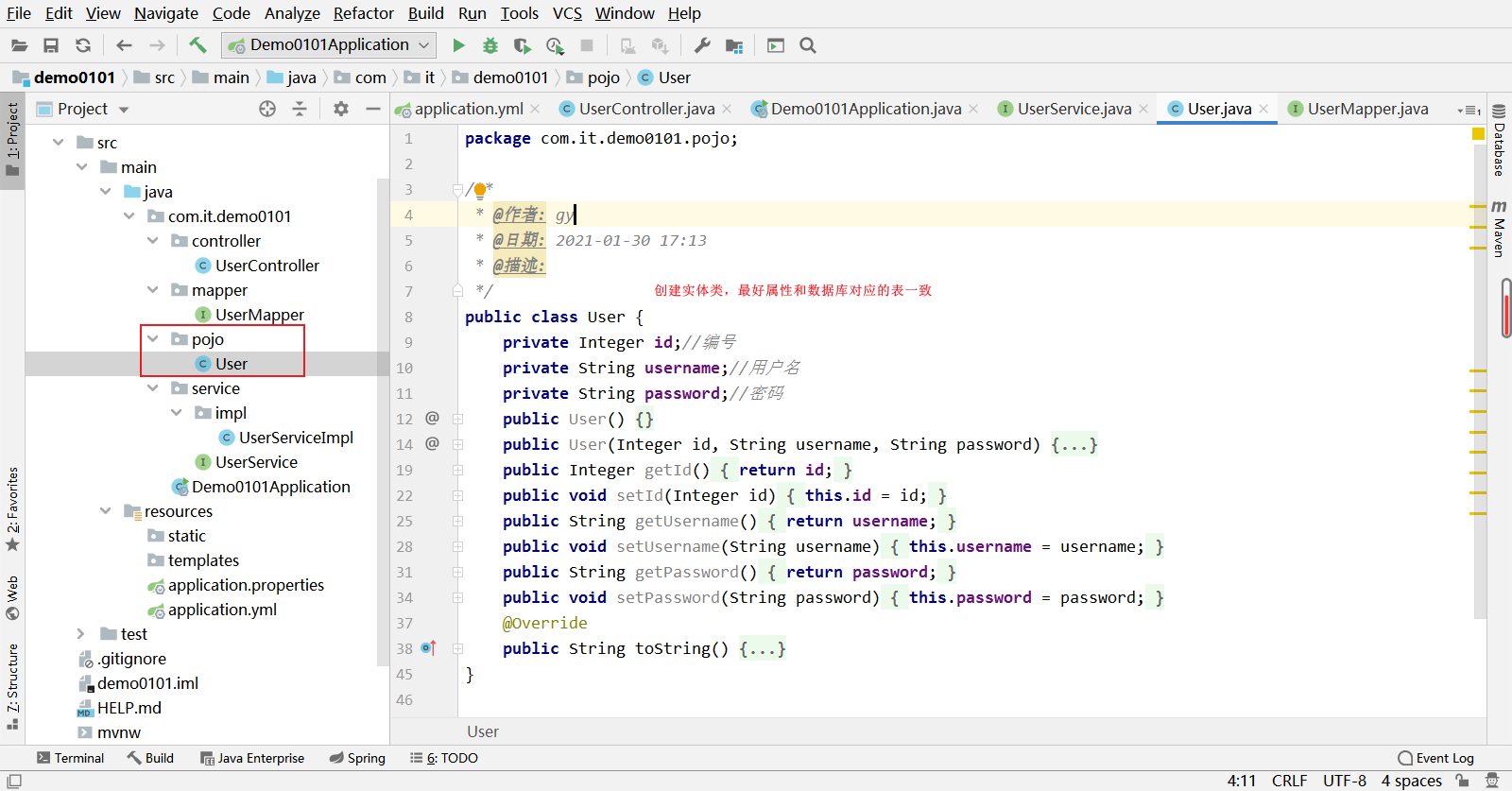Click the IDE status face icon
The width and height of the screenshot is (1512, 791).
(1493, 781)
